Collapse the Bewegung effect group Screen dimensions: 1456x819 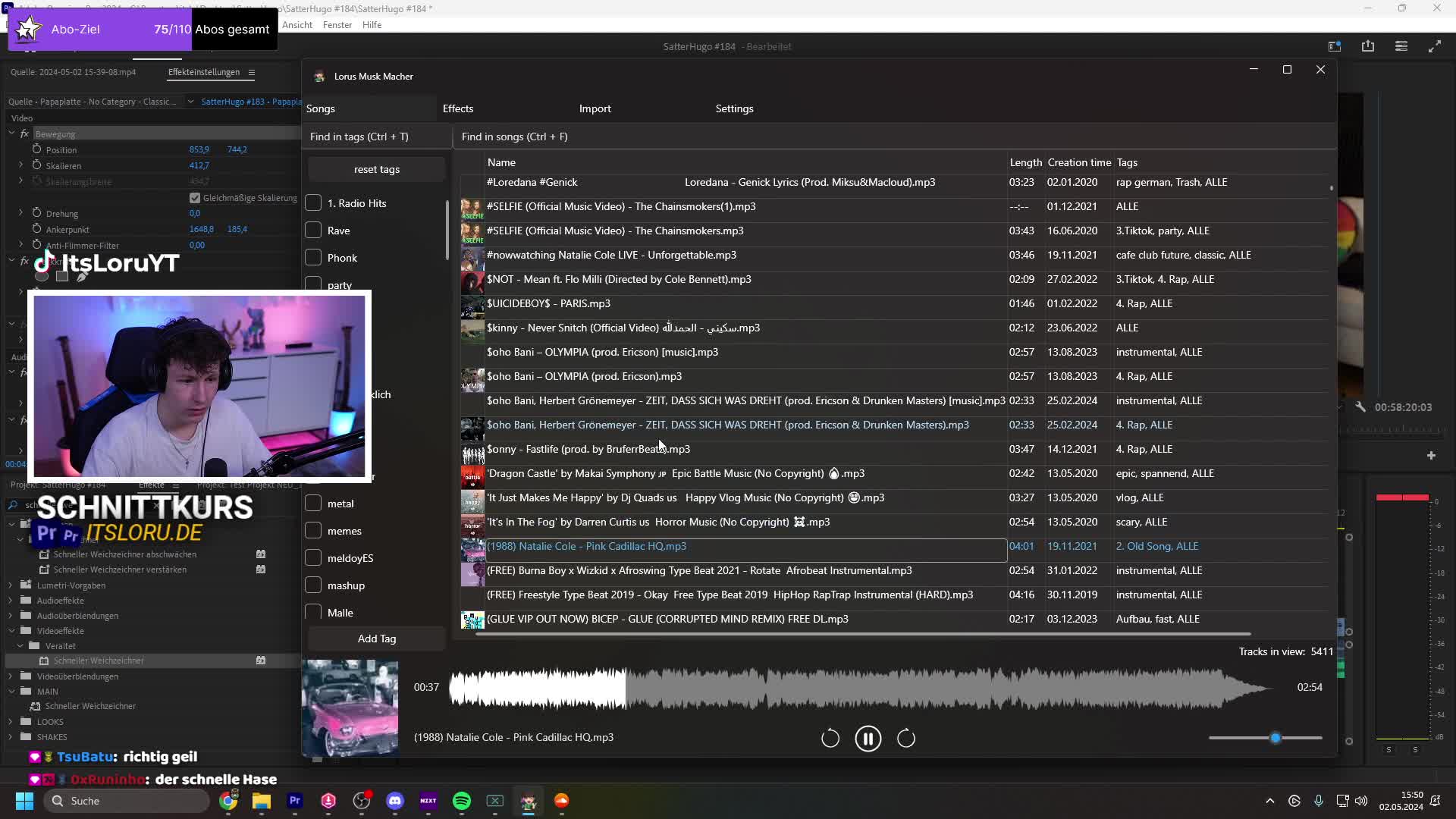[11, 133]
